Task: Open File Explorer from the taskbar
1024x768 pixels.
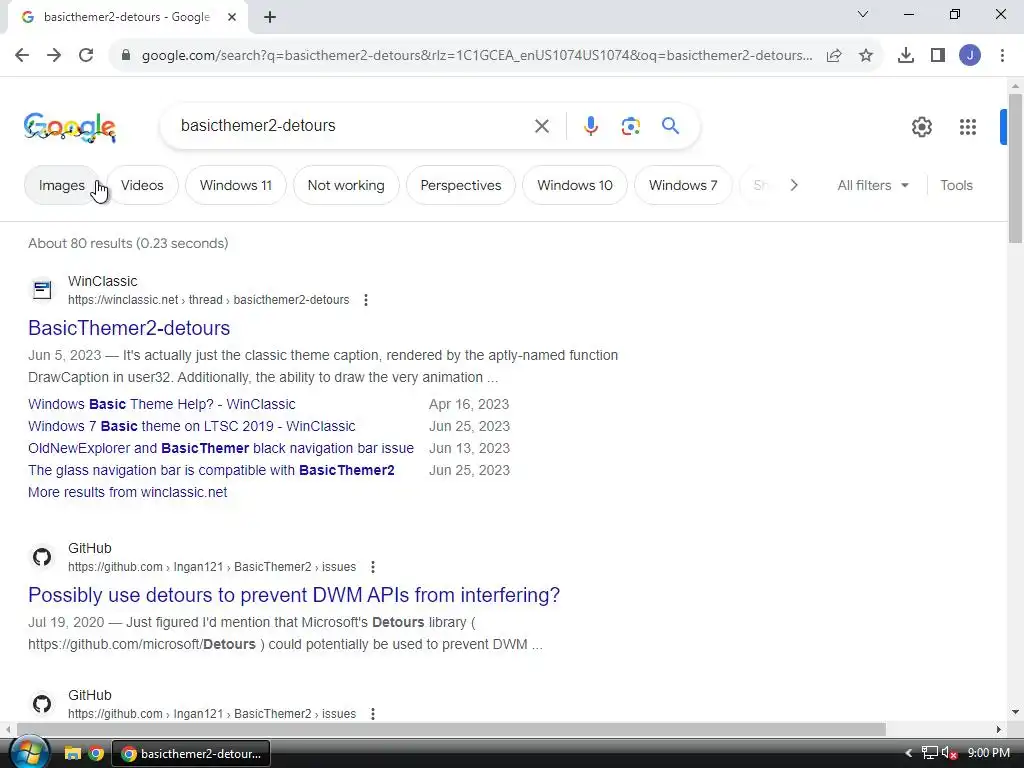Action: point(72,754)
